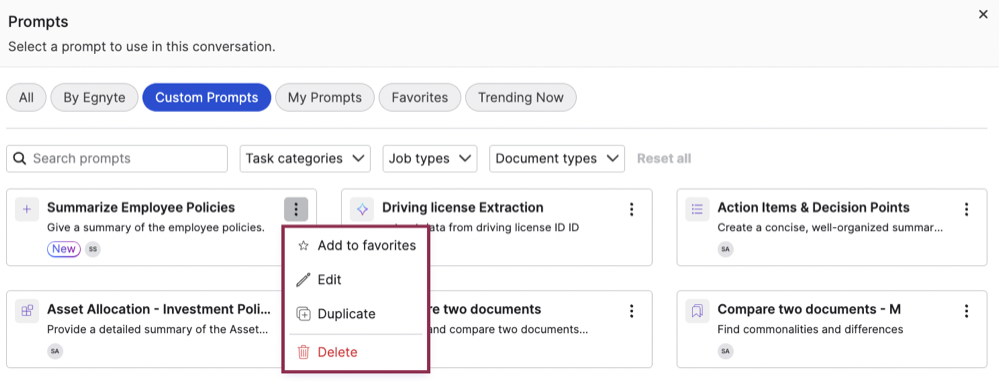This screenshot has height=381, width=999.
Task: Switch to the Favorites tab
Action: click(420, 97)
